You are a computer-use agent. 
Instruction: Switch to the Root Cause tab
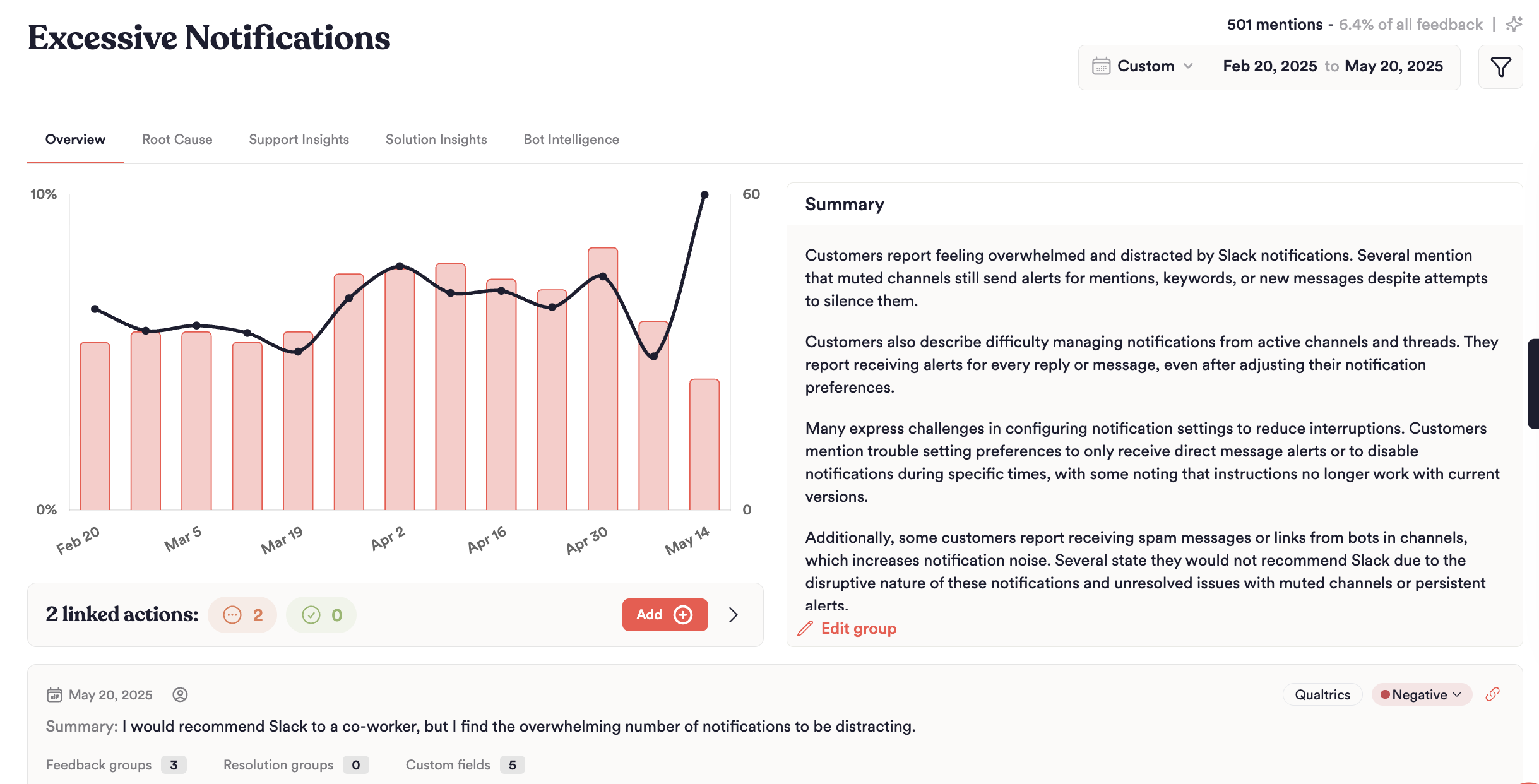(177, 140)
